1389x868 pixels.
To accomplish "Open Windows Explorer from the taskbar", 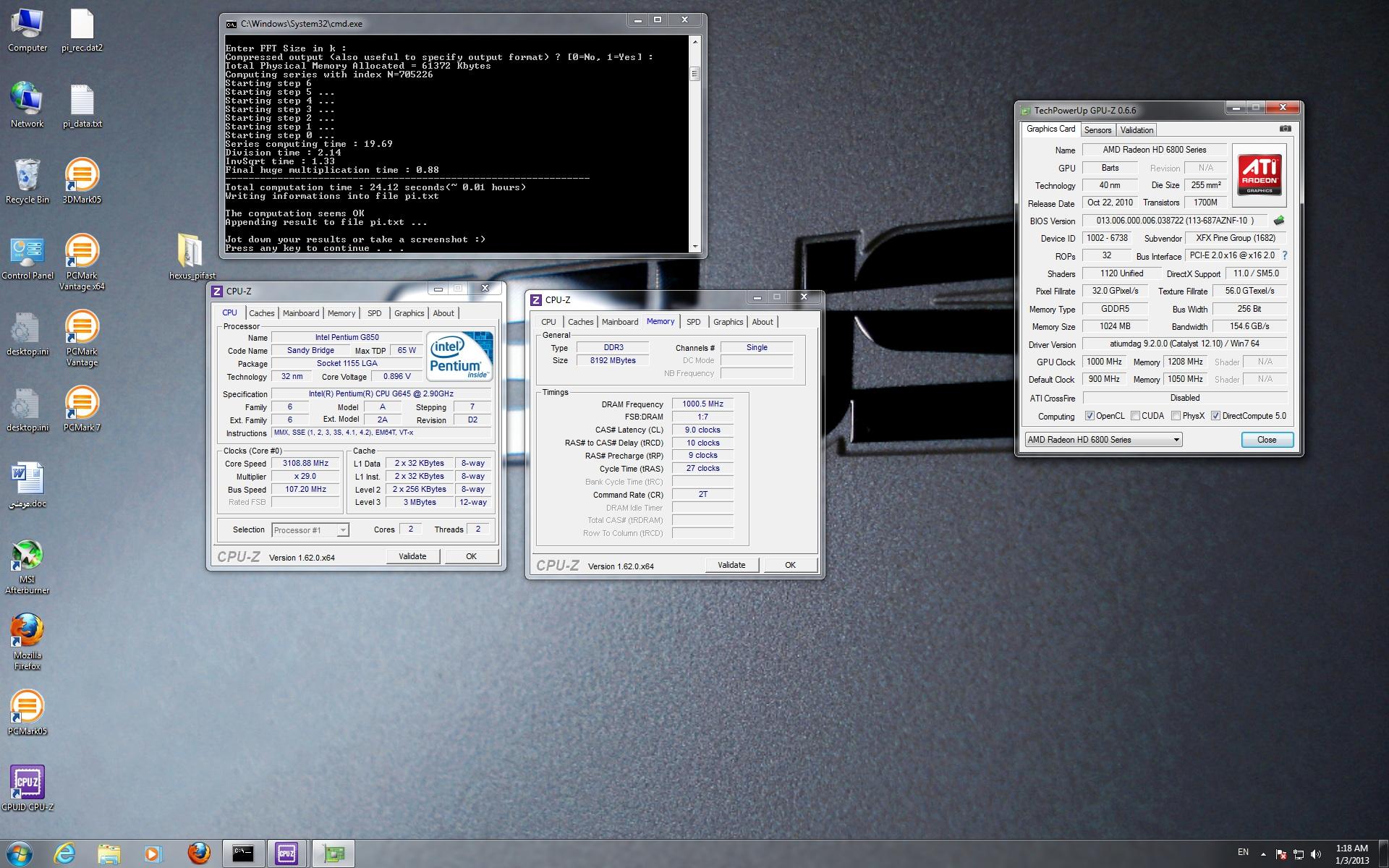I will 109,854.
